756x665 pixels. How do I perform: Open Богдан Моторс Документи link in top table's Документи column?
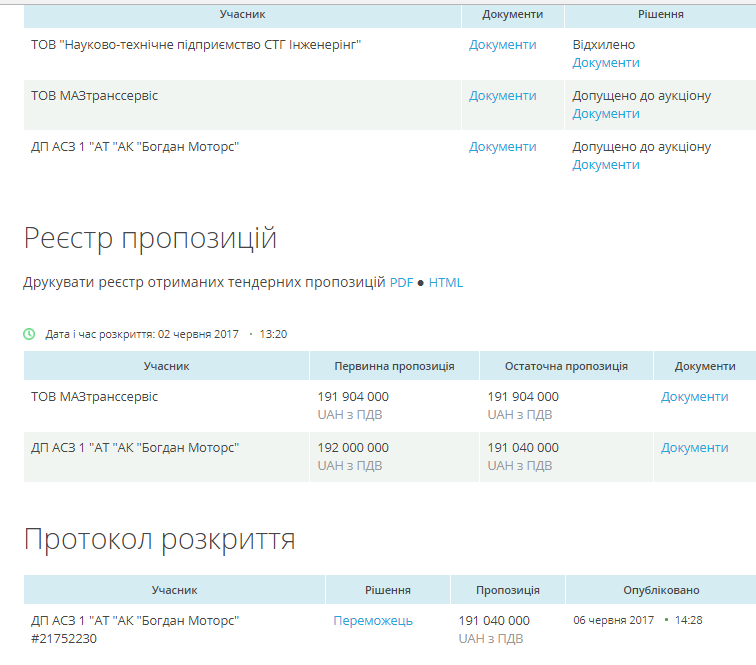(502, 147)
